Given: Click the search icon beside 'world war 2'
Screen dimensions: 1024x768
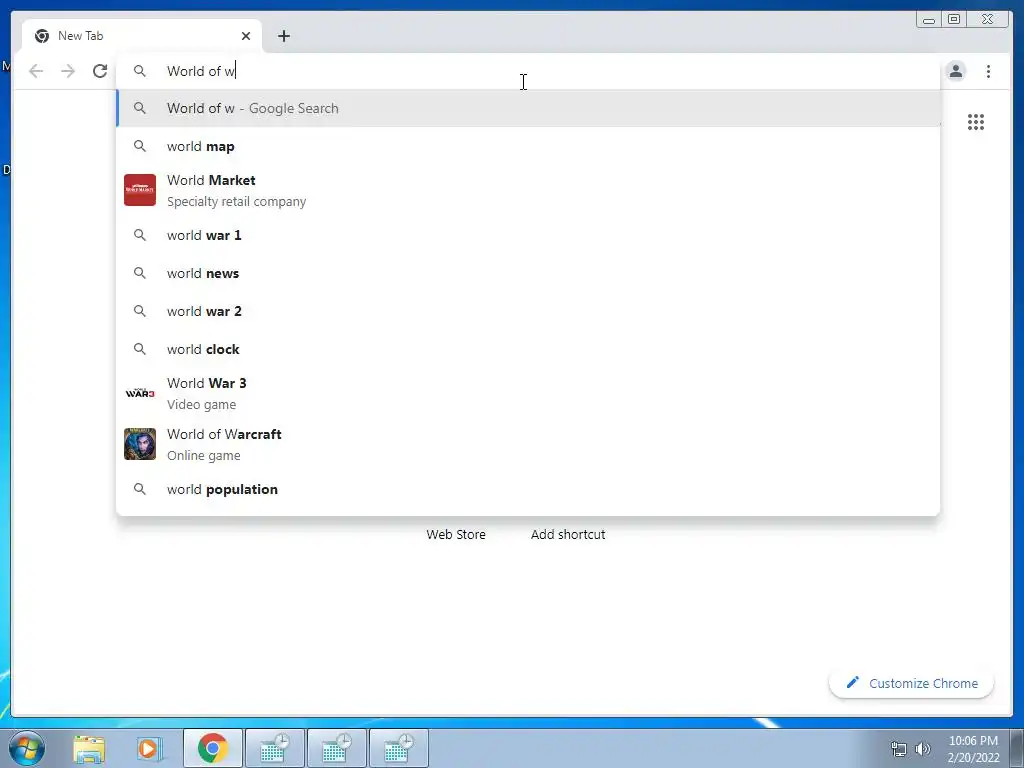Looking at the screenshot, I should (x=140, y=311).
